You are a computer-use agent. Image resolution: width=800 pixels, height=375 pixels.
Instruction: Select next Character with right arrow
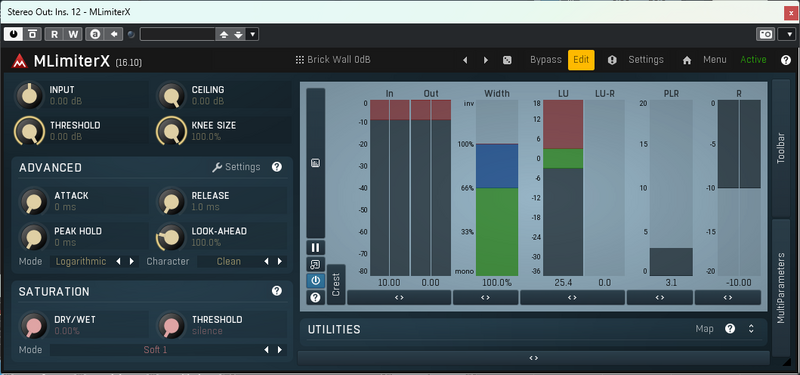280,261
